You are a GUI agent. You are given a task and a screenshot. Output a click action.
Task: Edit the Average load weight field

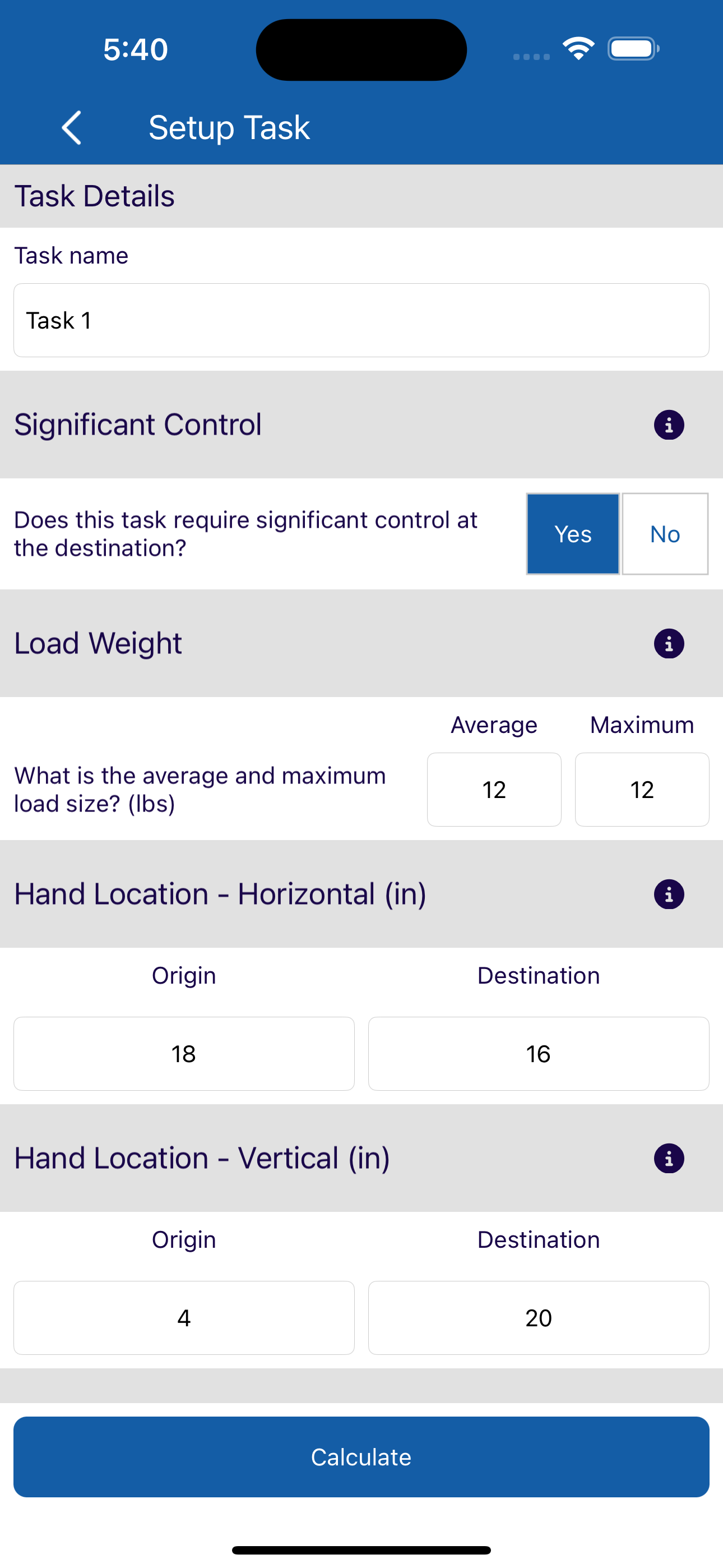(x=494, y=790)
